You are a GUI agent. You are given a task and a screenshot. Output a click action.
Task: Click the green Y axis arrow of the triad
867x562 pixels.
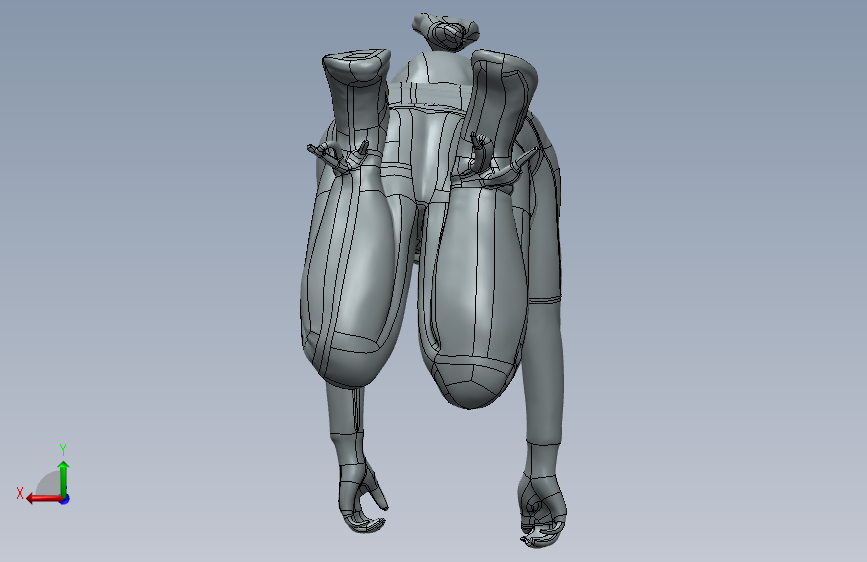[x=64, y=478]
